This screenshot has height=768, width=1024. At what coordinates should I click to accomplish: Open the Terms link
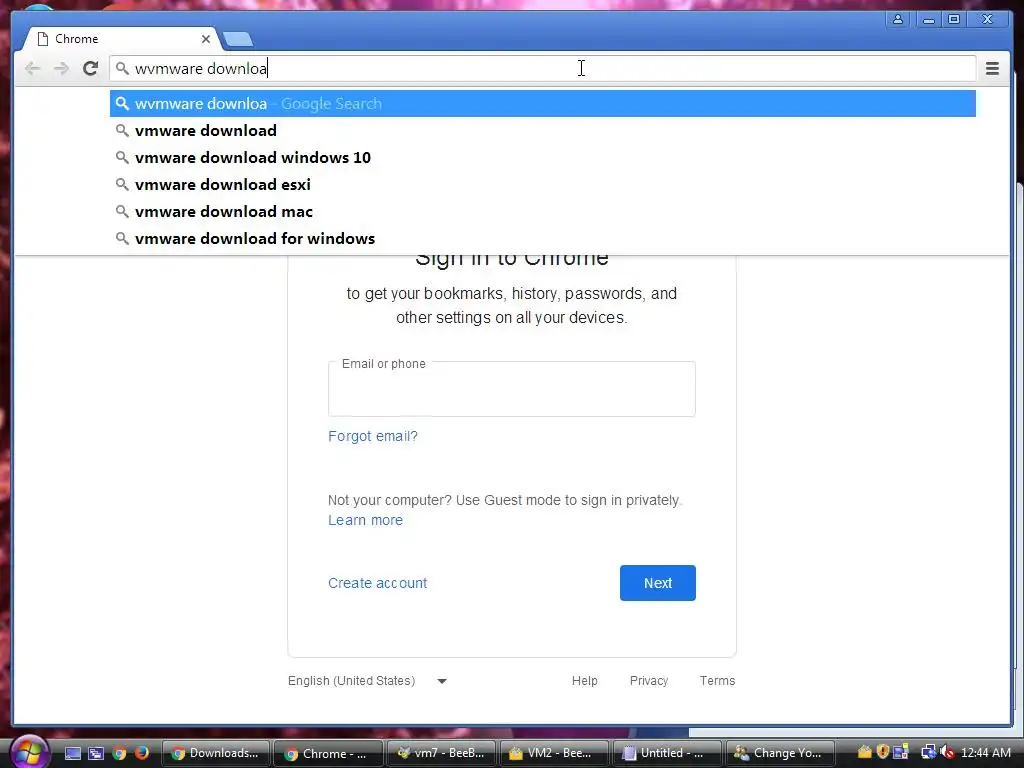coord(717,680)
